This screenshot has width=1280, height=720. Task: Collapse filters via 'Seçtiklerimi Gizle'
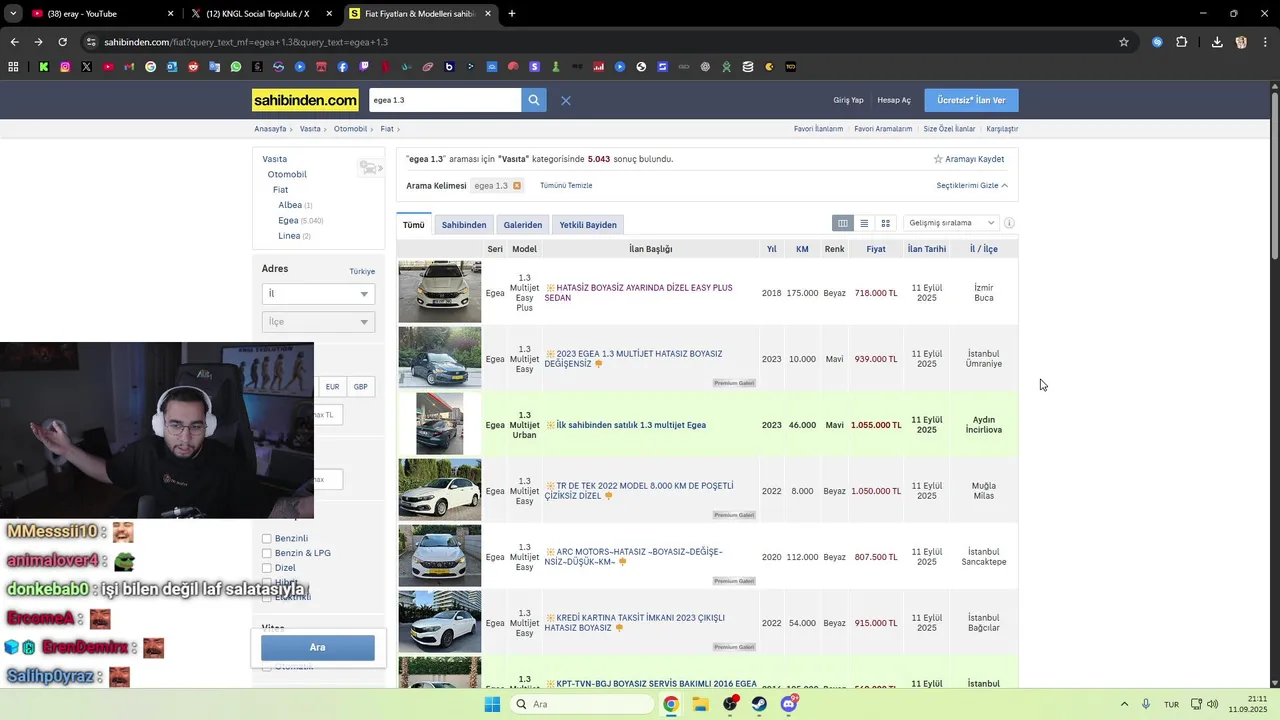pyautogui.click(x=972, y=185)
